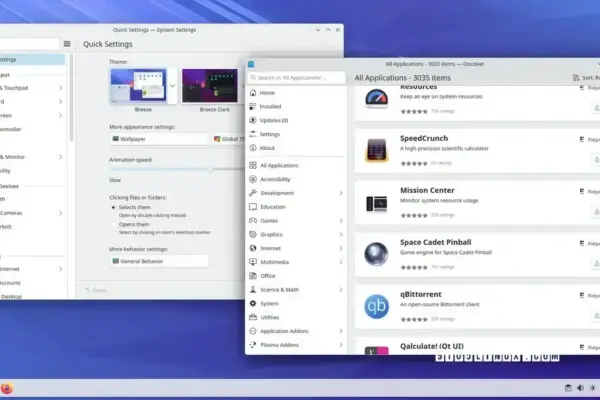The height and width of the screenshot is (400, 600).
Task: Focus System Settings search field
Action: click(29, 44)
